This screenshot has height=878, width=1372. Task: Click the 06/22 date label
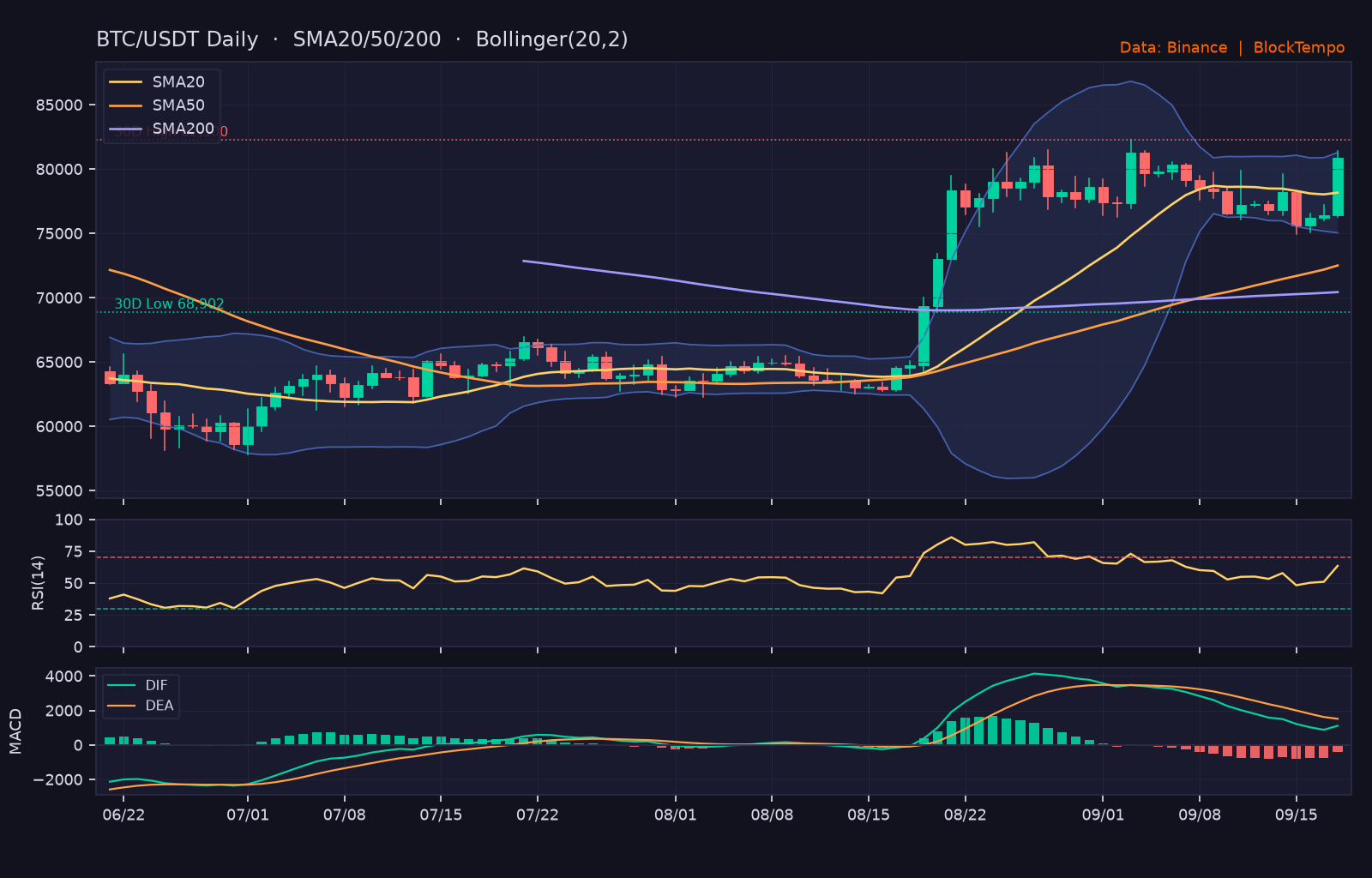(123, 815)
